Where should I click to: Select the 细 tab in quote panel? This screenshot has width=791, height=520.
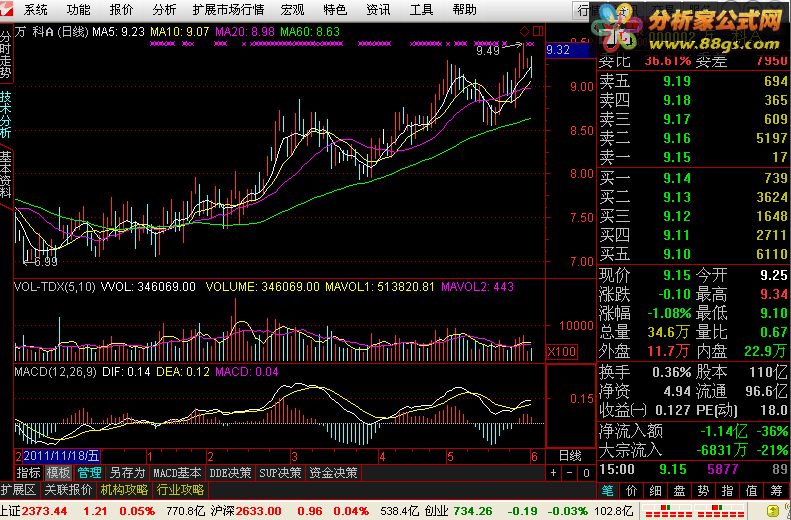pos(656,490)
